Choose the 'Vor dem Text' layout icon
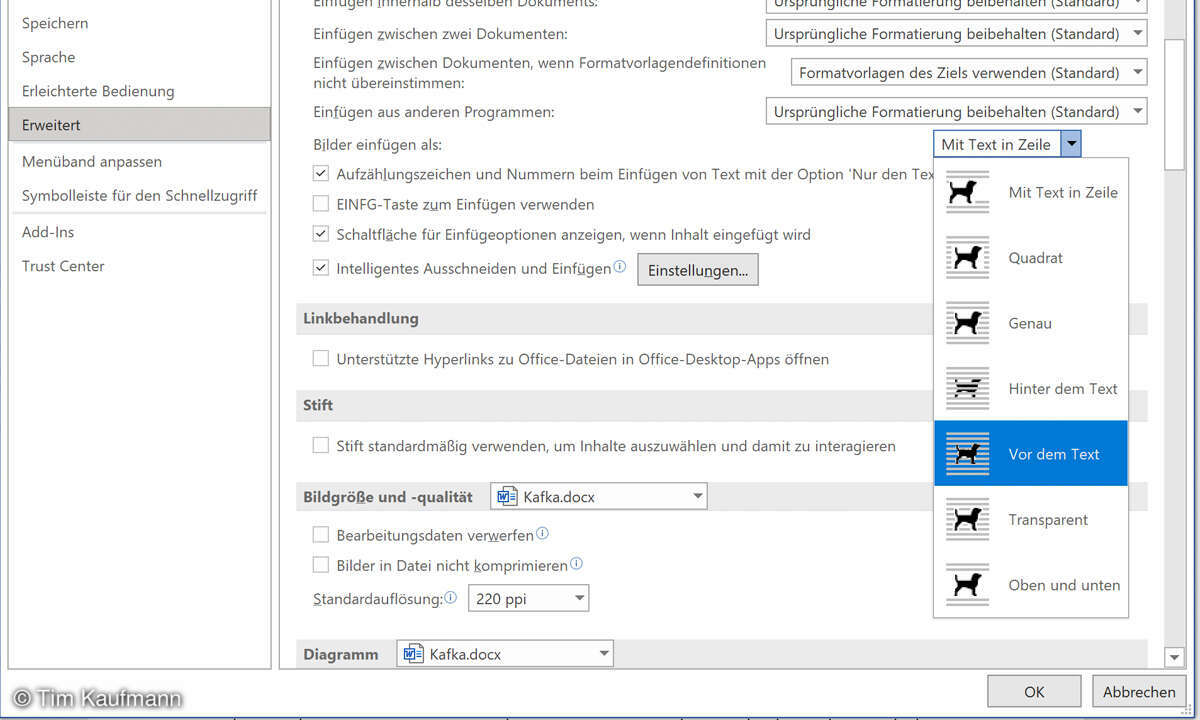Viewport: 1200px width, 720px height. [x=966, y=454]
